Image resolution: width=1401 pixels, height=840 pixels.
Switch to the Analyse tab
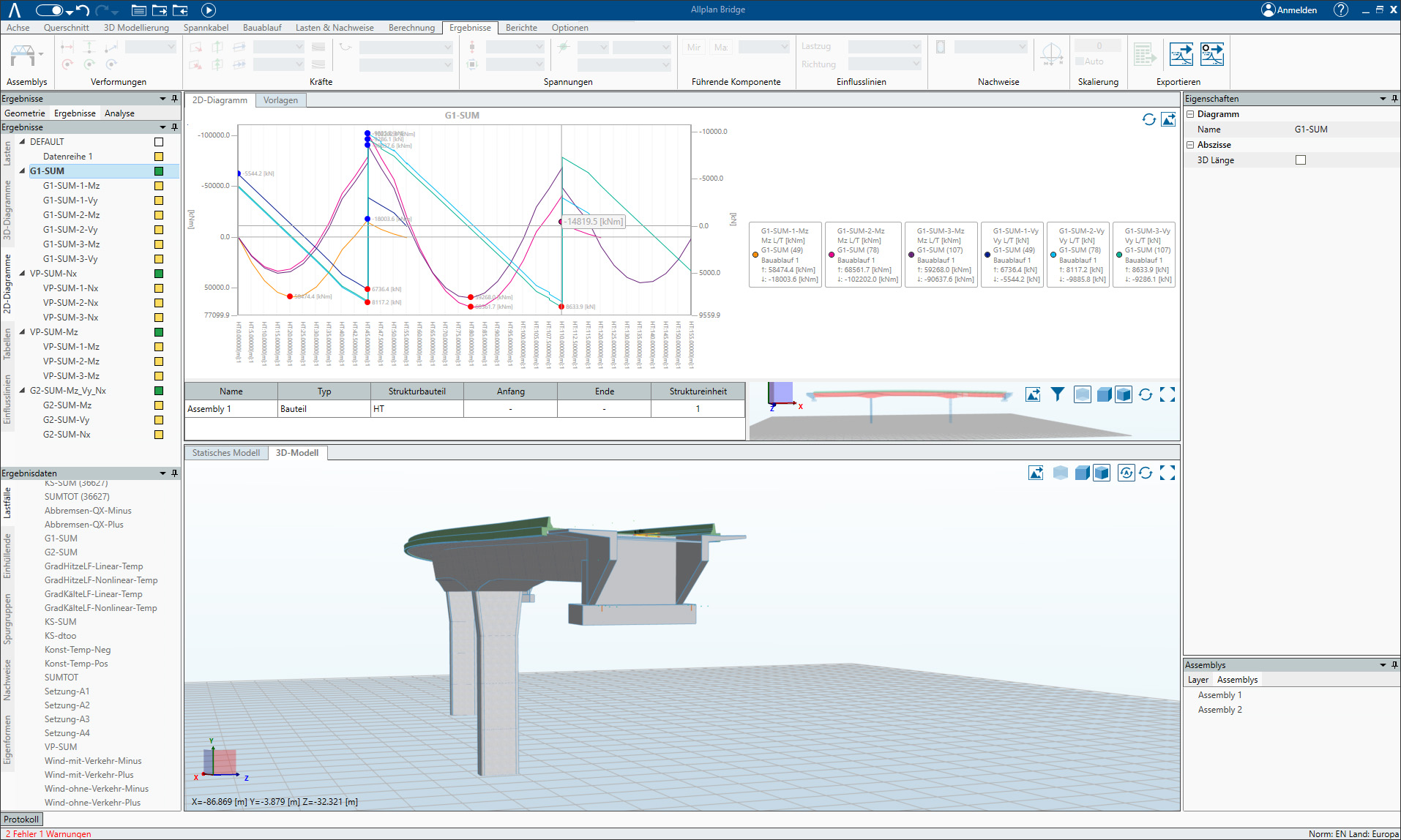pyautogui.click(x=119, y=113)
